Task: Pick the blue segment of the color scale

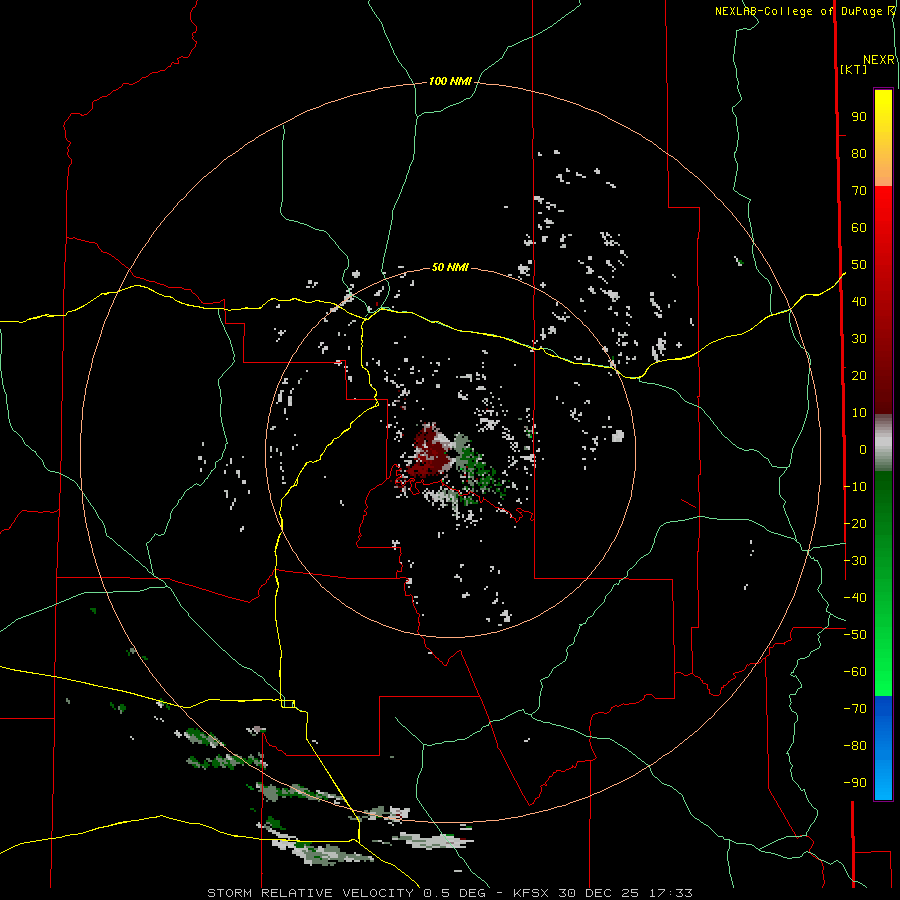Action: 883,748
